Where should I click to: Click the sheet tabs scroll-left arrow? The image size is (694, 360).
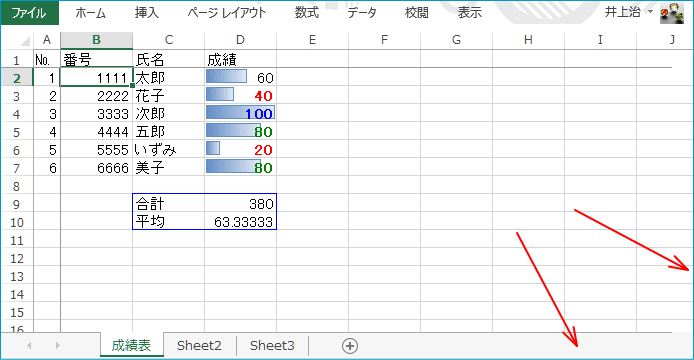coord(29,345)
